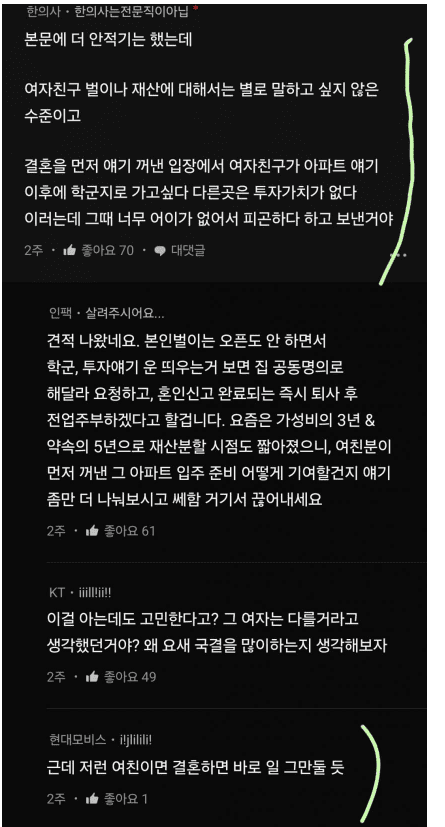Image resolution: width=445 pixels, height=827 pixels.
Task: Click the red asterisk beside top author
Action: pyautogui.click(x=196, y=10)
